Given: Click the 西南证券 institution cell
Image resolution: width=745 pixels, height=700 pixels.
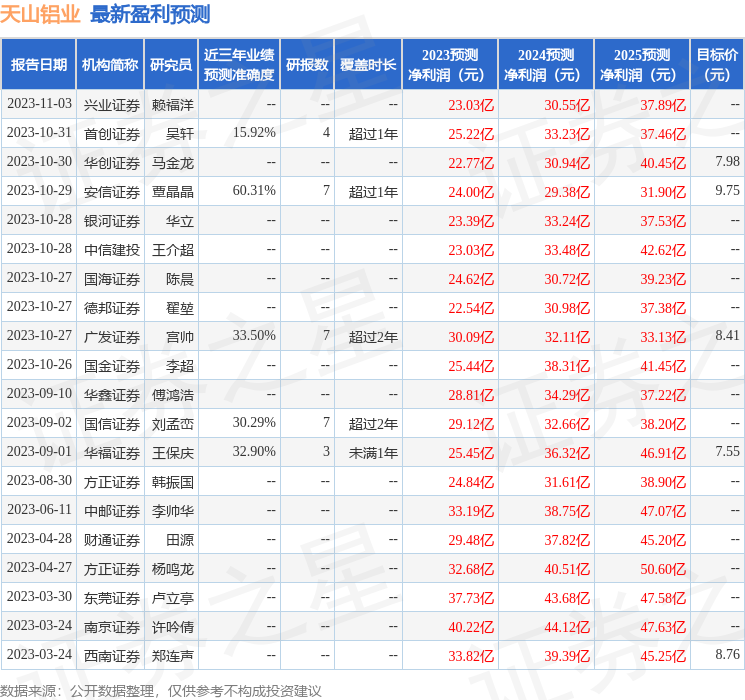Looking at the screenshot, I should pyautogui.click(x=112, y=656).
